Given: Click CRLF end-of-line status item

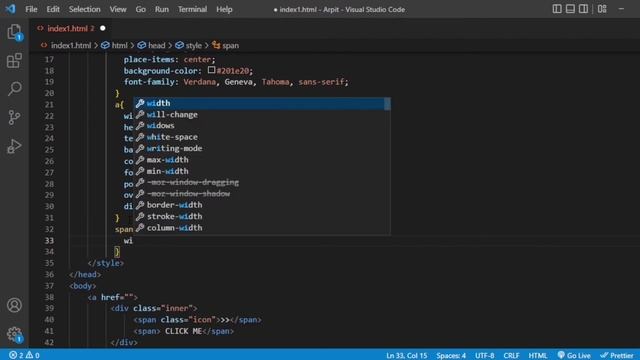Looking at the screenshot, I should (511, 355).
